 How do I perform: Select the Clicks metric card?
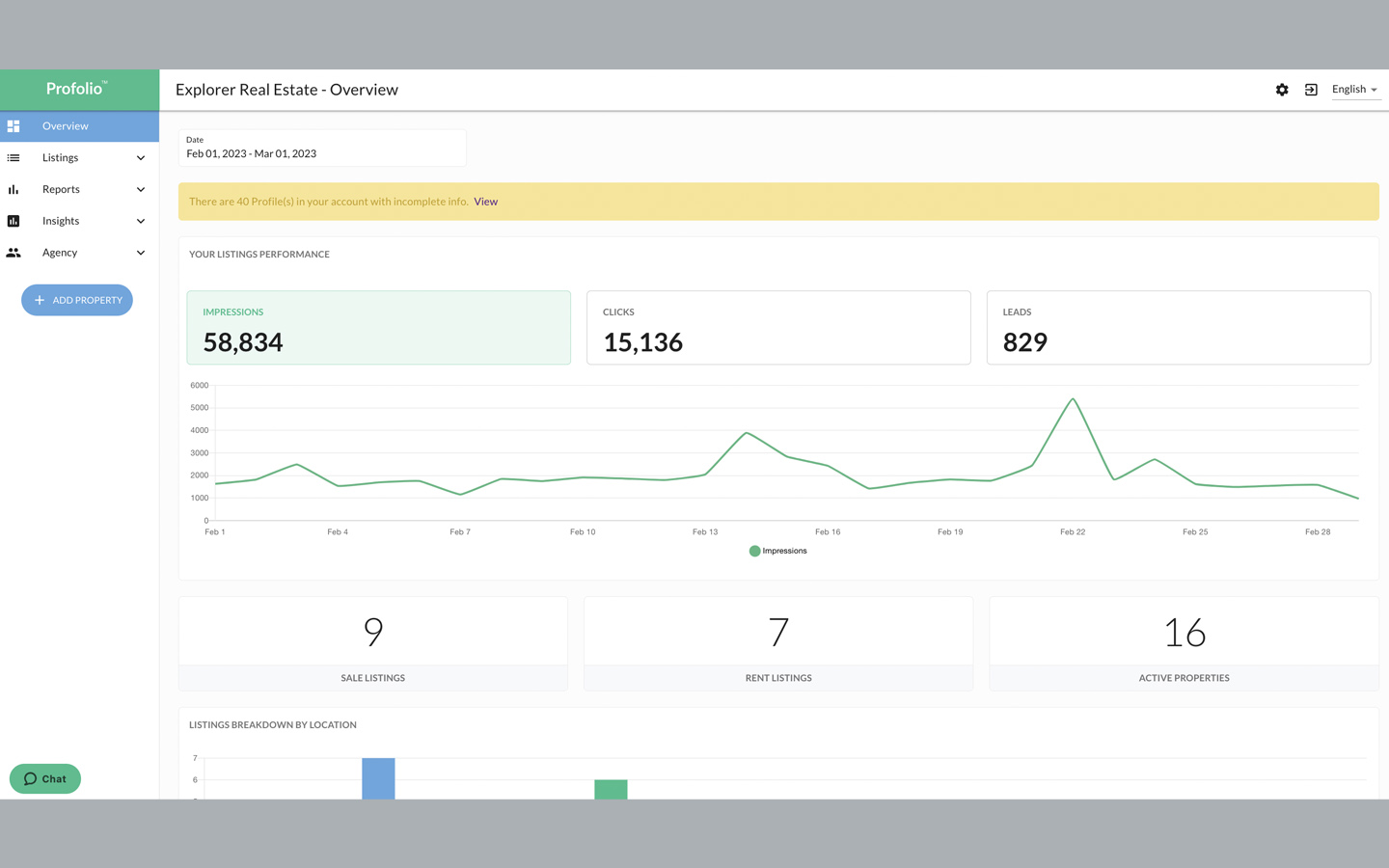(778, 328)
